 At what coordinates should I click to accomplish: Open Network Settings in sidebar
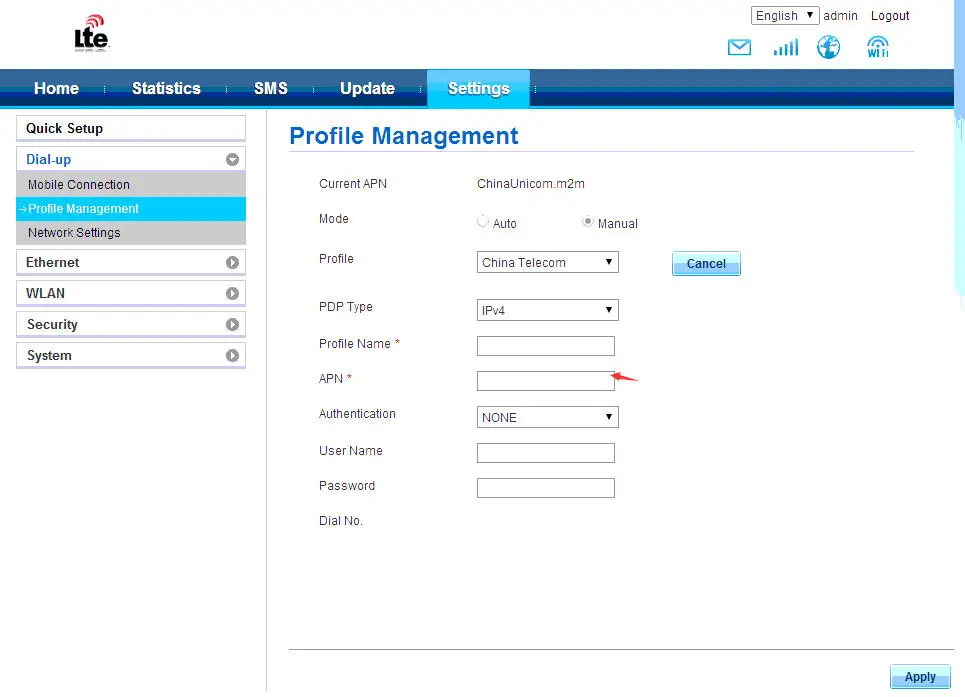[130, 233]
